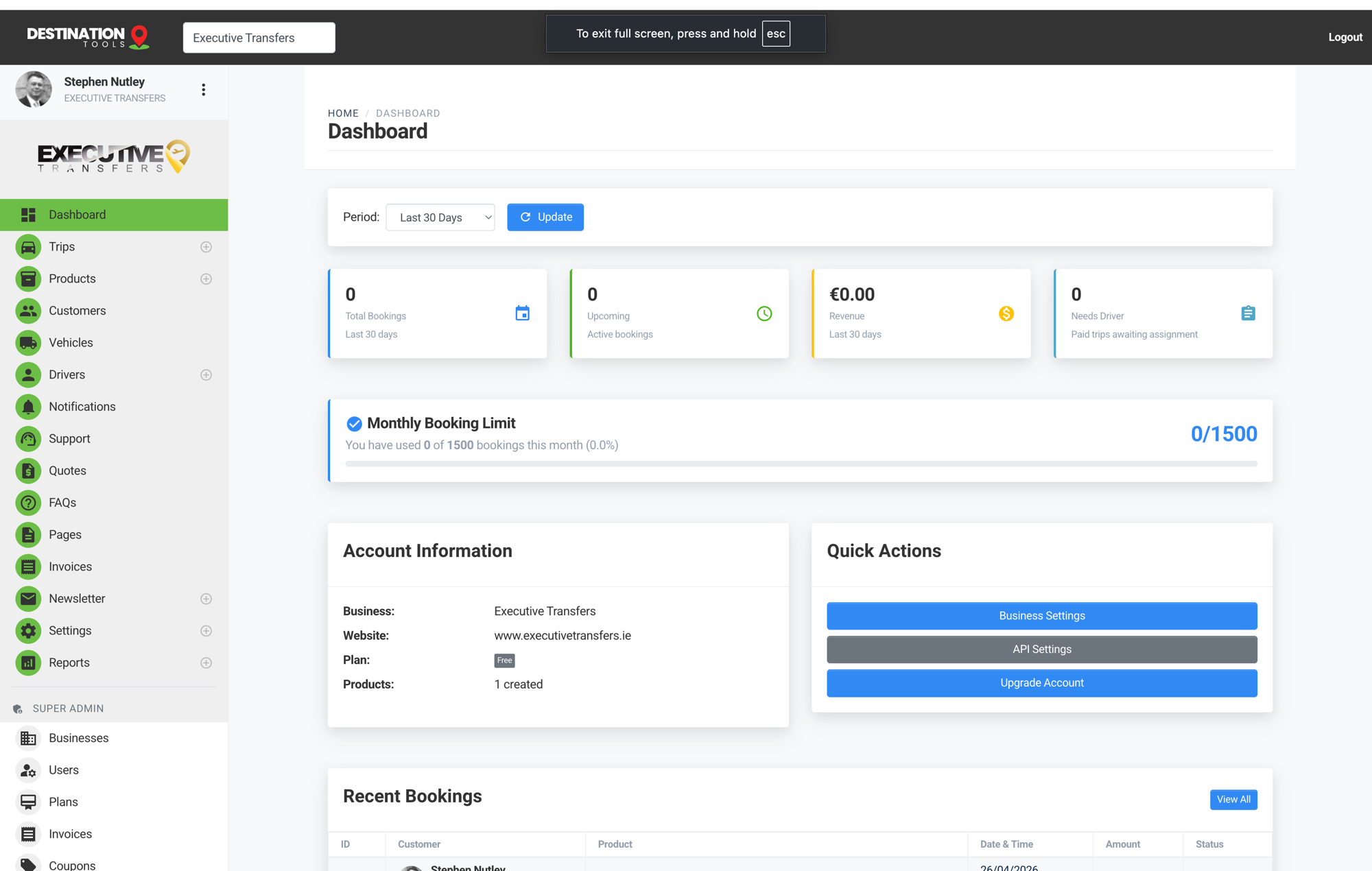The width and height of the screenshot is (1372, 871).
Task: Click the green Invoices receipt icon
Action: (28, 567)
